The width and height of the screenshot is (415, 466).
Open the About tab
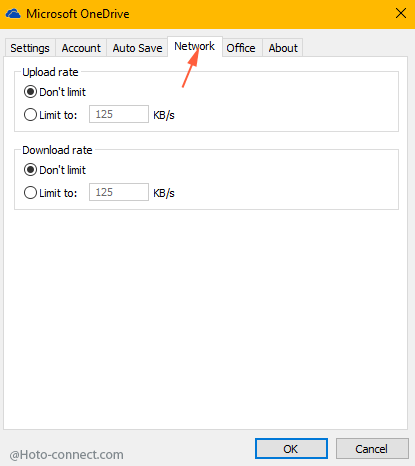(283, 48)
